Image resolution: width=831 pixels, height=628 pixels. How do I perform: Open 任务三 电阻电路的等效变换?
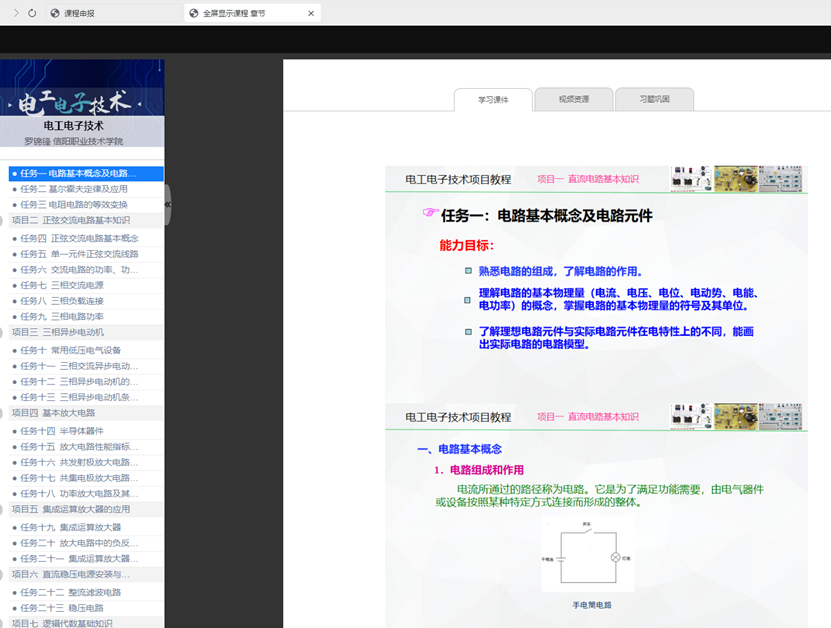[74, 204]
